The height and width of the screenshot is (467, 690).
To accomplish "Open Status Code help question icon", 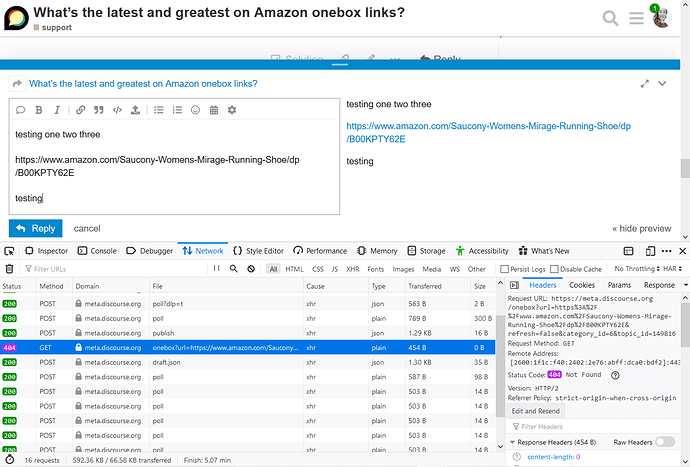I will coord(615,375).
